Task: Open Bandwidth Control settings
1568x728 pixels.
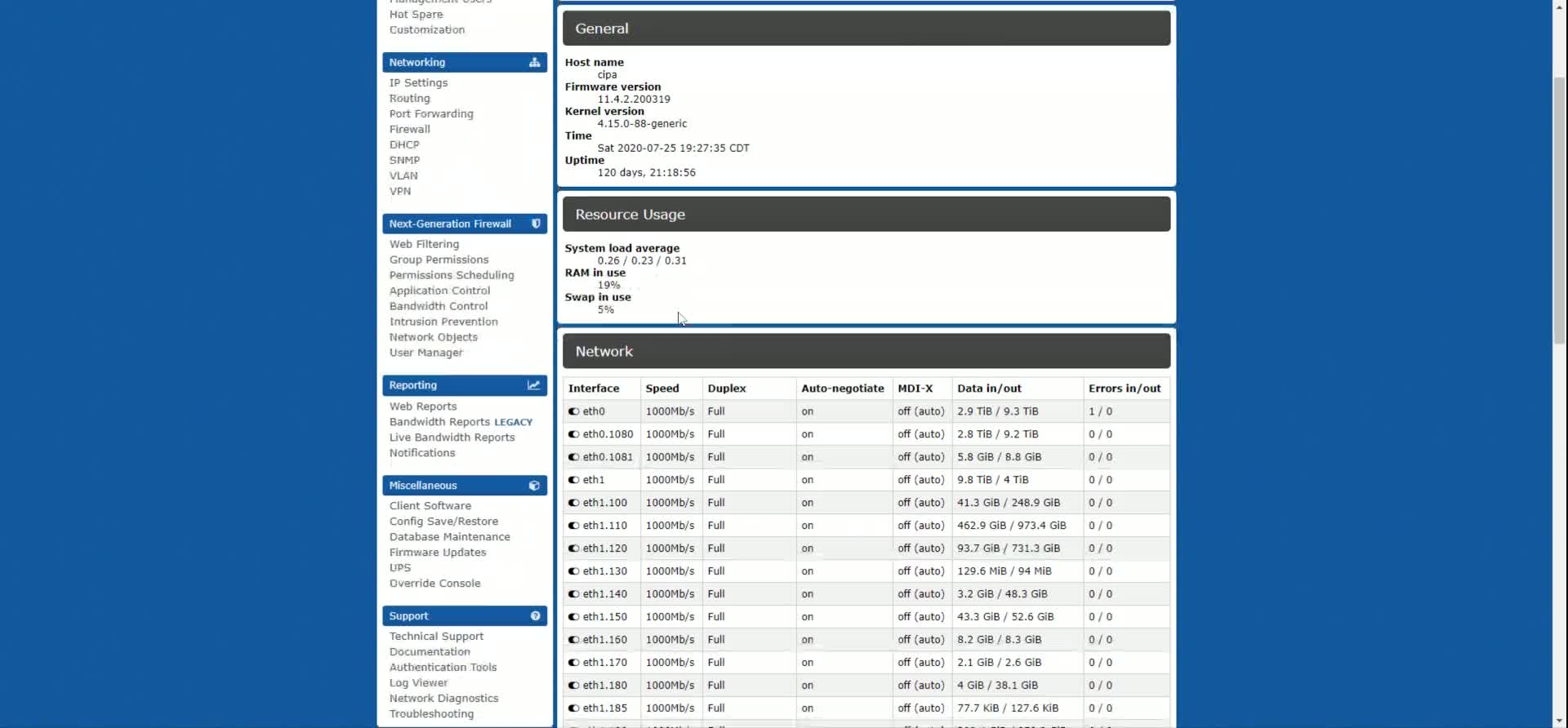Action: [x=439, y=307]
